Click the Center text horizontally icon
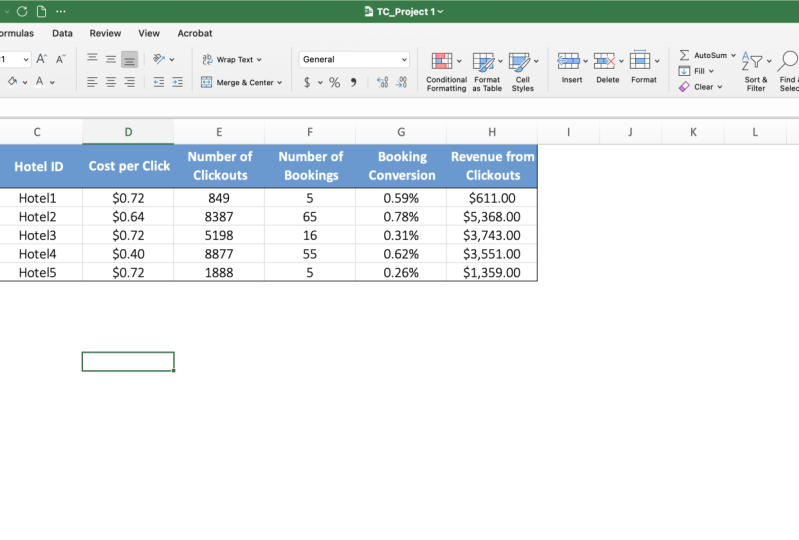The image size is (799, 540). click(x=111, y=82)
